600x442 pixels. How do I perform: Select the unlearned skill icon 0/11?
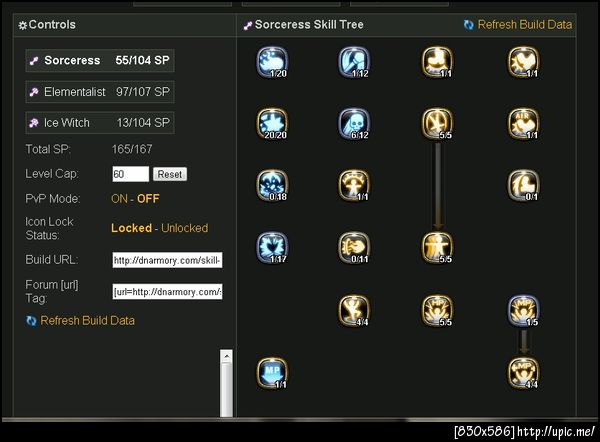click(x=354, y=248)
